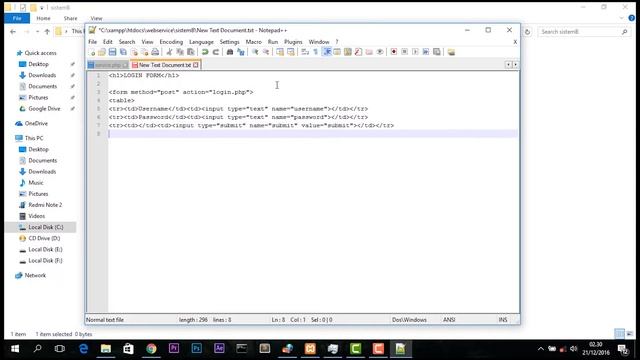This screenshot has height=360, width=640.
Task: Click the macro Playback toolbar icon
Action: (x=415, y=52)
